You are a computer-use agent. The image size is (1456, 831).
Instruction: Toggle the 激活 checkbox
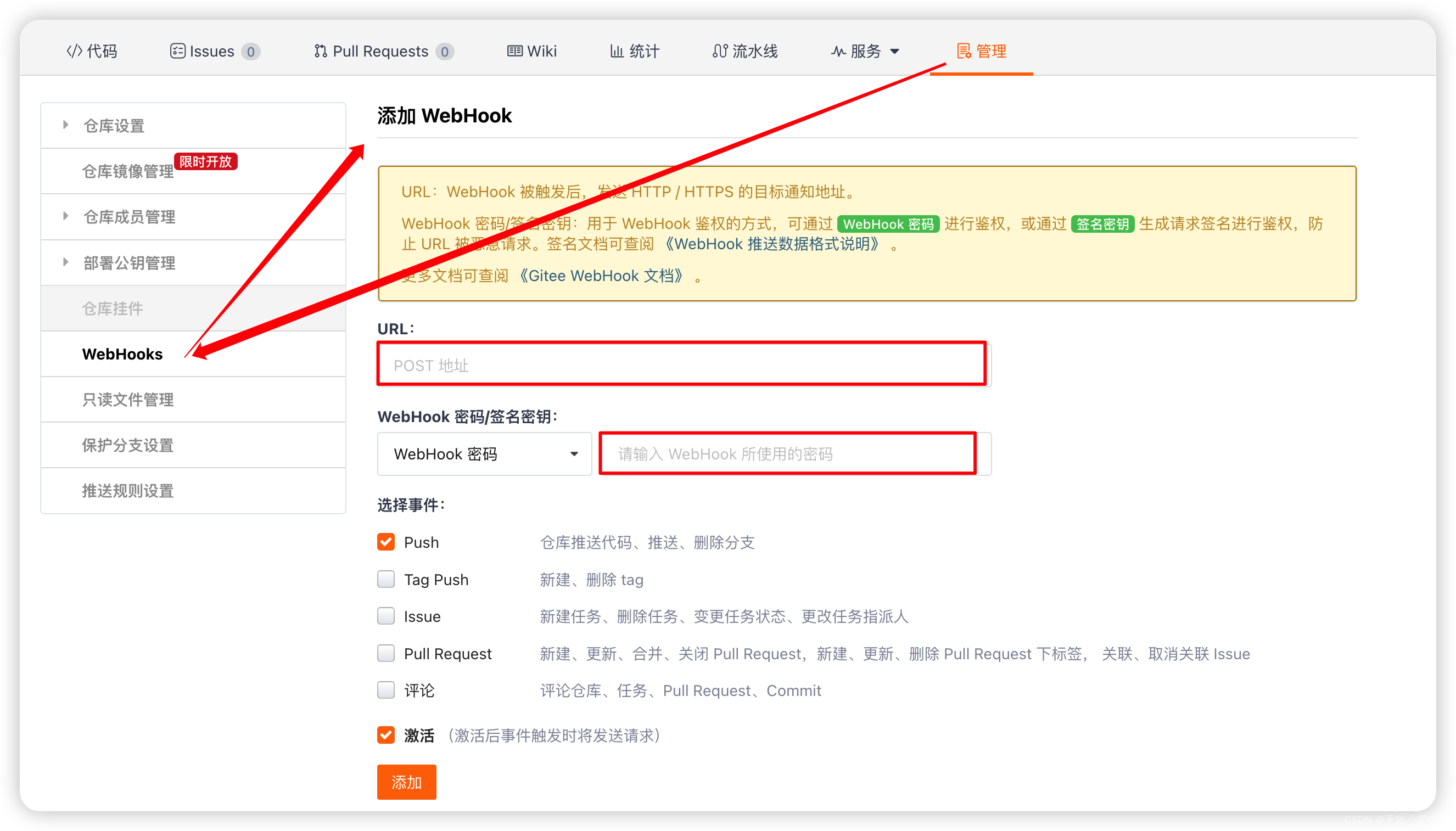click(x=386, y=734)
